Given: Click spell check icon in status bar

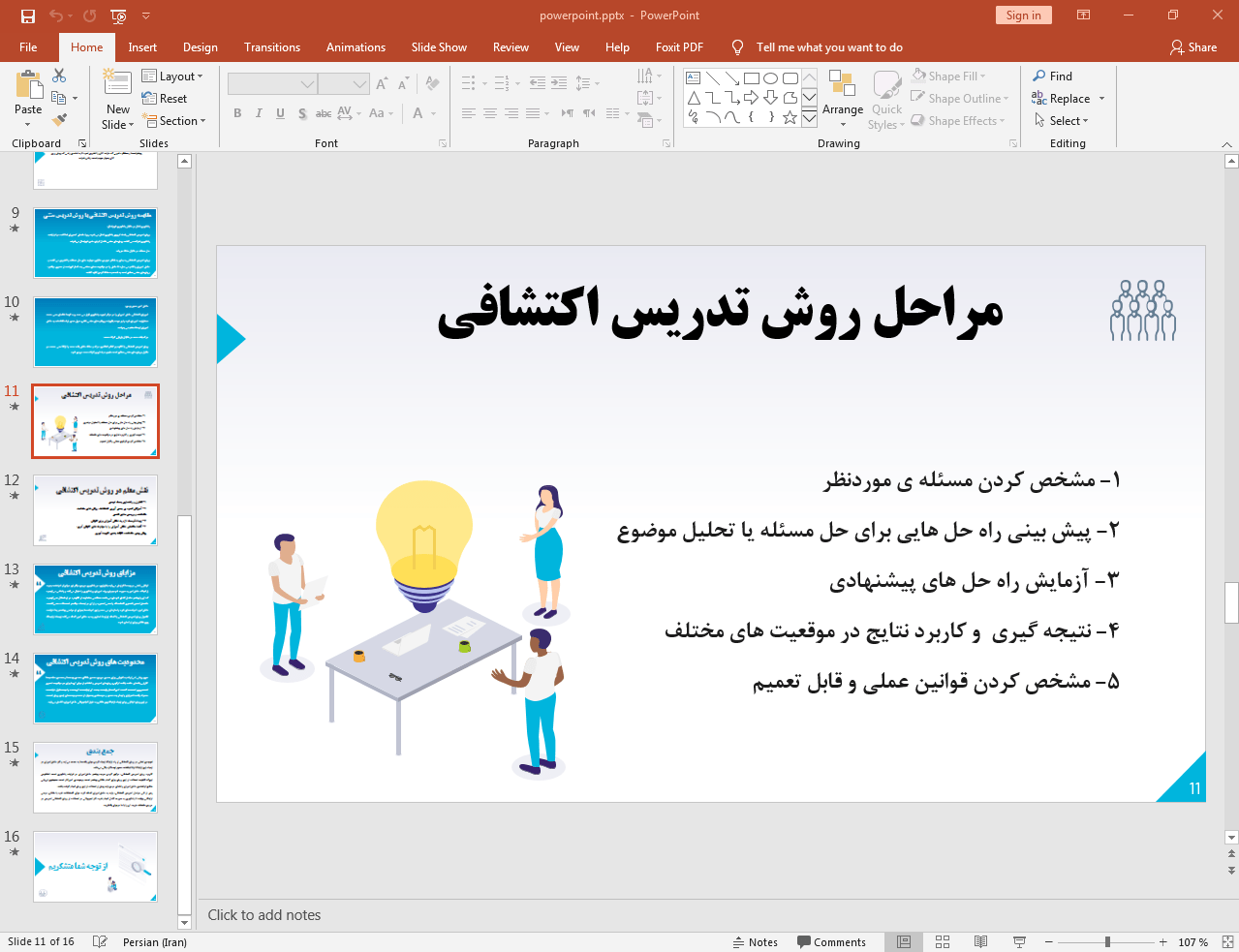Looking at the screenshot, I should pyautogui.click(x=100, y=941).
